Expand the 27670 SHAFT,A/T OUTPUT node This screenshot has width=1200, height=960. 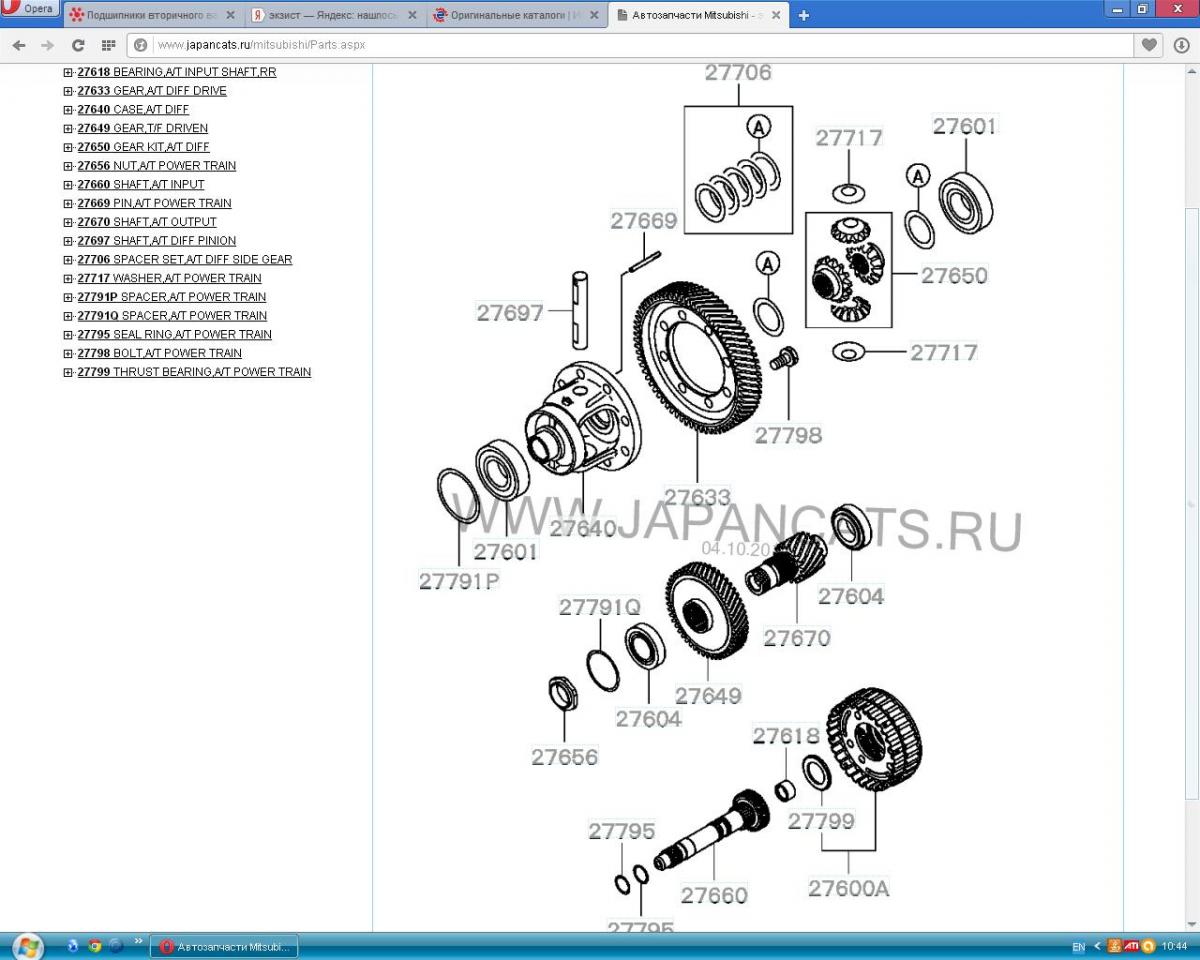click(x=68, y=223)
